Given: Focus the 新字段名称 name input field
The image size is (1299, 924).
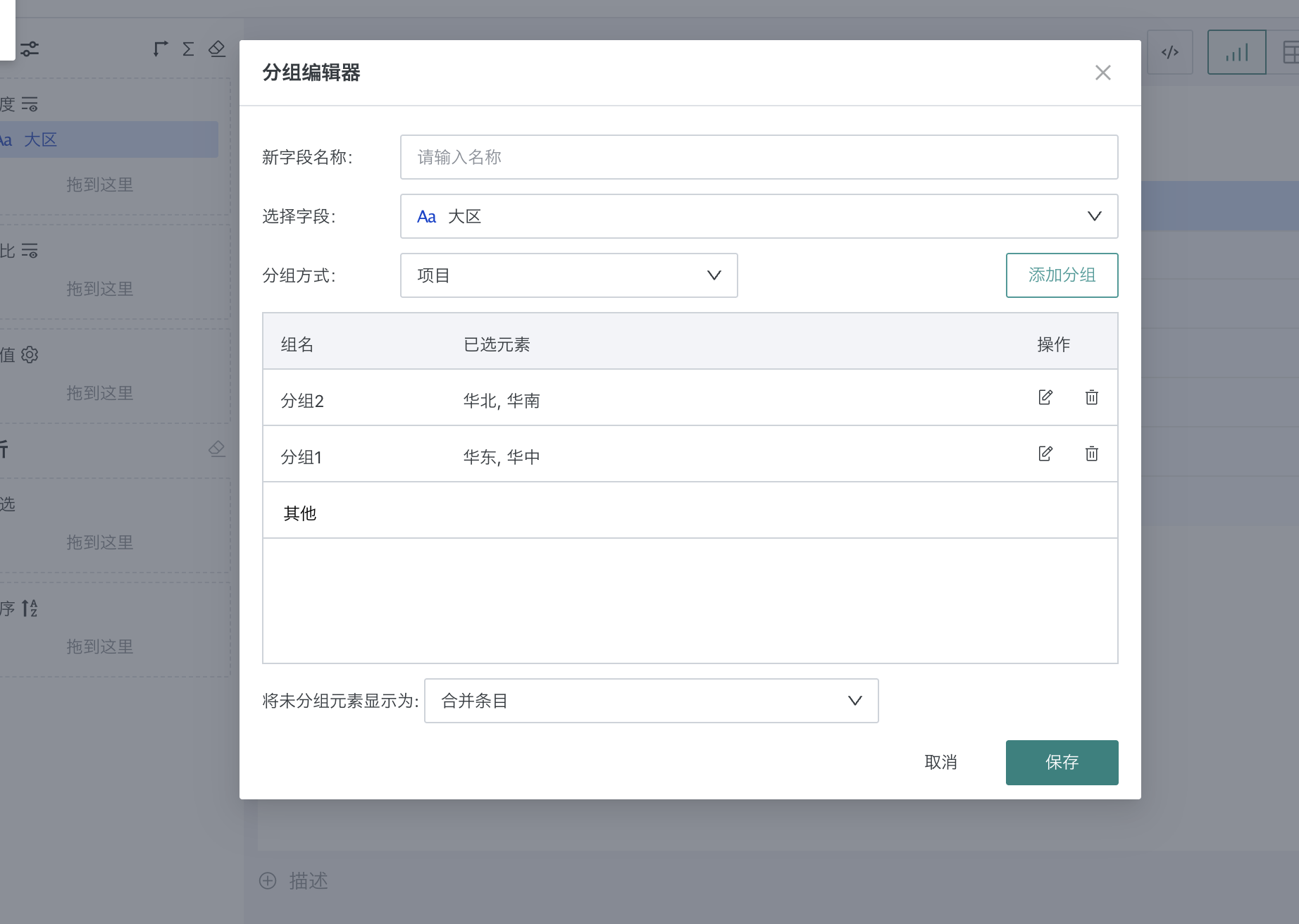Looking at the screenshot, I should point(759,157).
